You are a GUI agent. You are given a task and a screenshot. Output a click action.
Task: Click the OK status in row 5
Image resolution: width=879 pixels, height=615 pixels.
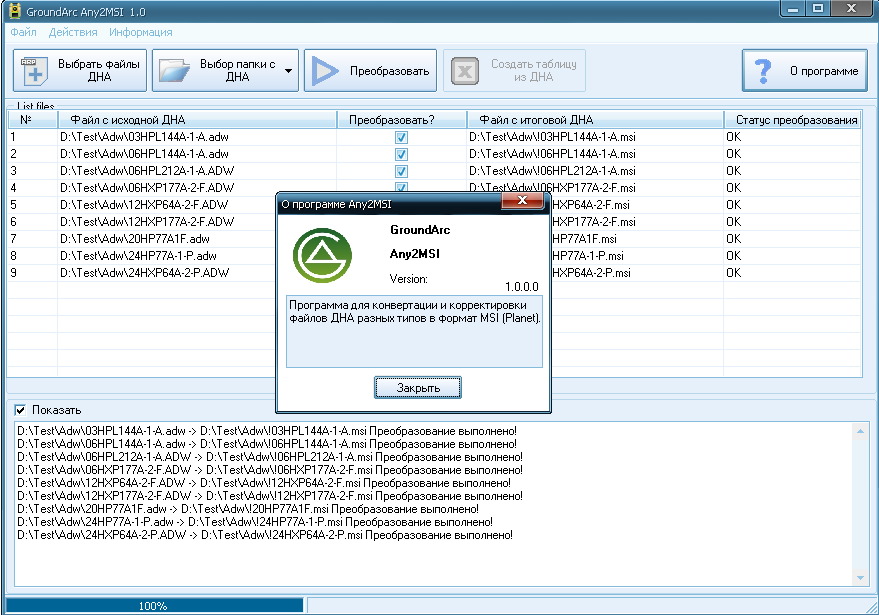coord(733,205)
